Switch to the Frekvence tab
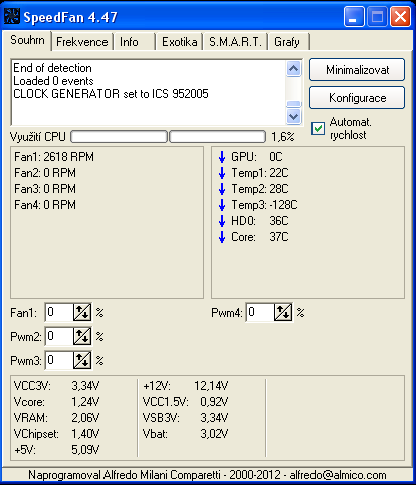The height and width of the screenshot is (485, 416). tap(82, 42)
